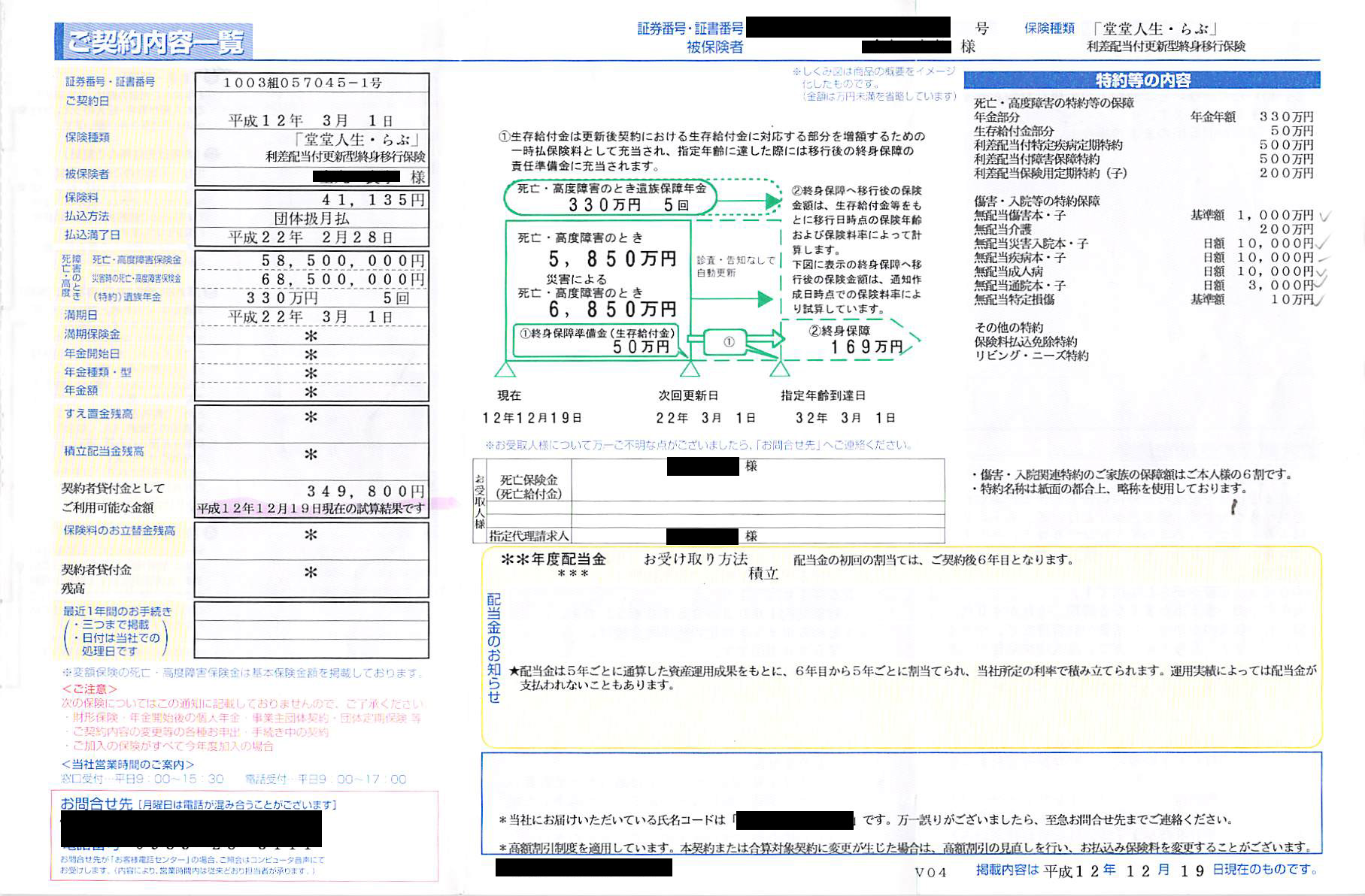This screenshot has height=896, width=1365.
Task: Click the 無配当通院本・子 row
Action: tap(1143, 286)
